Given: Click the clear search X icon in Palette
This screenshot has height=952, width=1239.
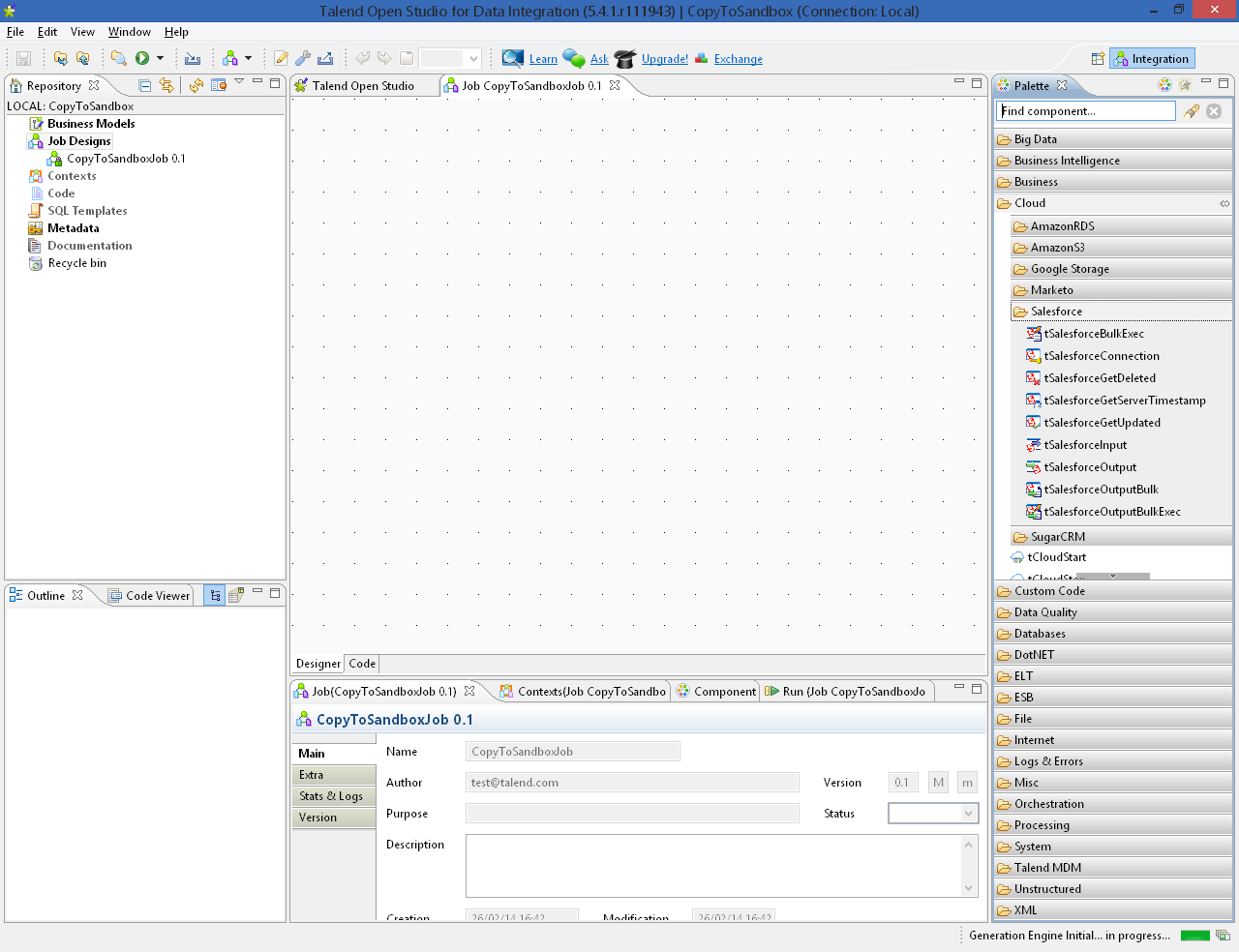Looking at the screenshot, I should tap(1214, 111).
